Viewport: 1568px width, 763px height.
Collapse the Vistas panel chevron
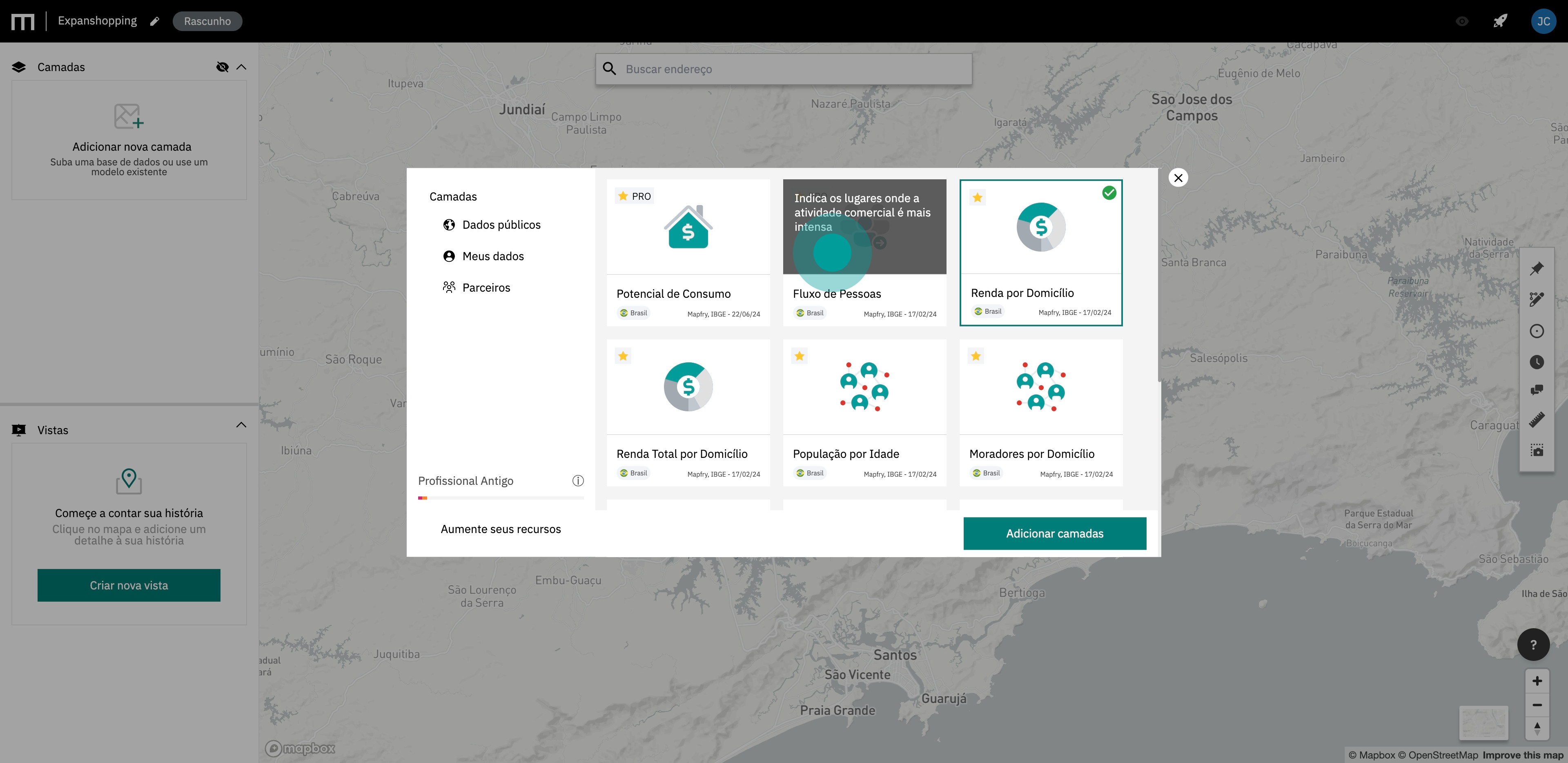click(242, 424)
